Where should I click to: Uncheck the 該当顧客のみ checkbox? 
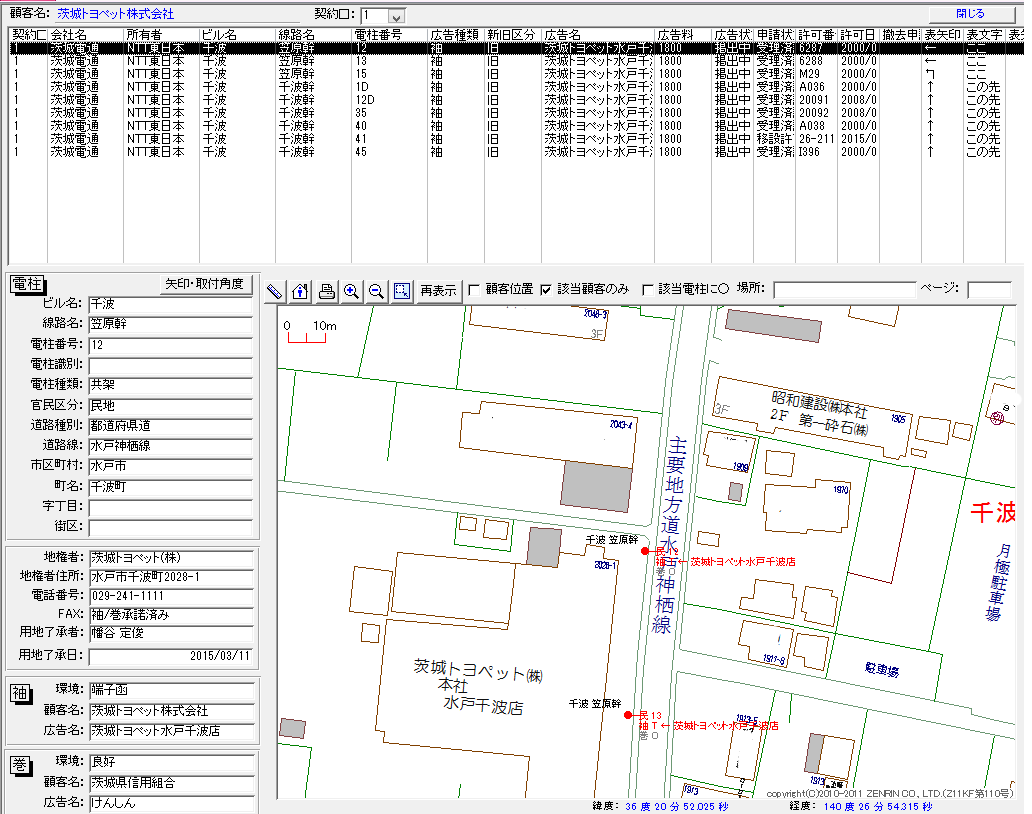546,290
